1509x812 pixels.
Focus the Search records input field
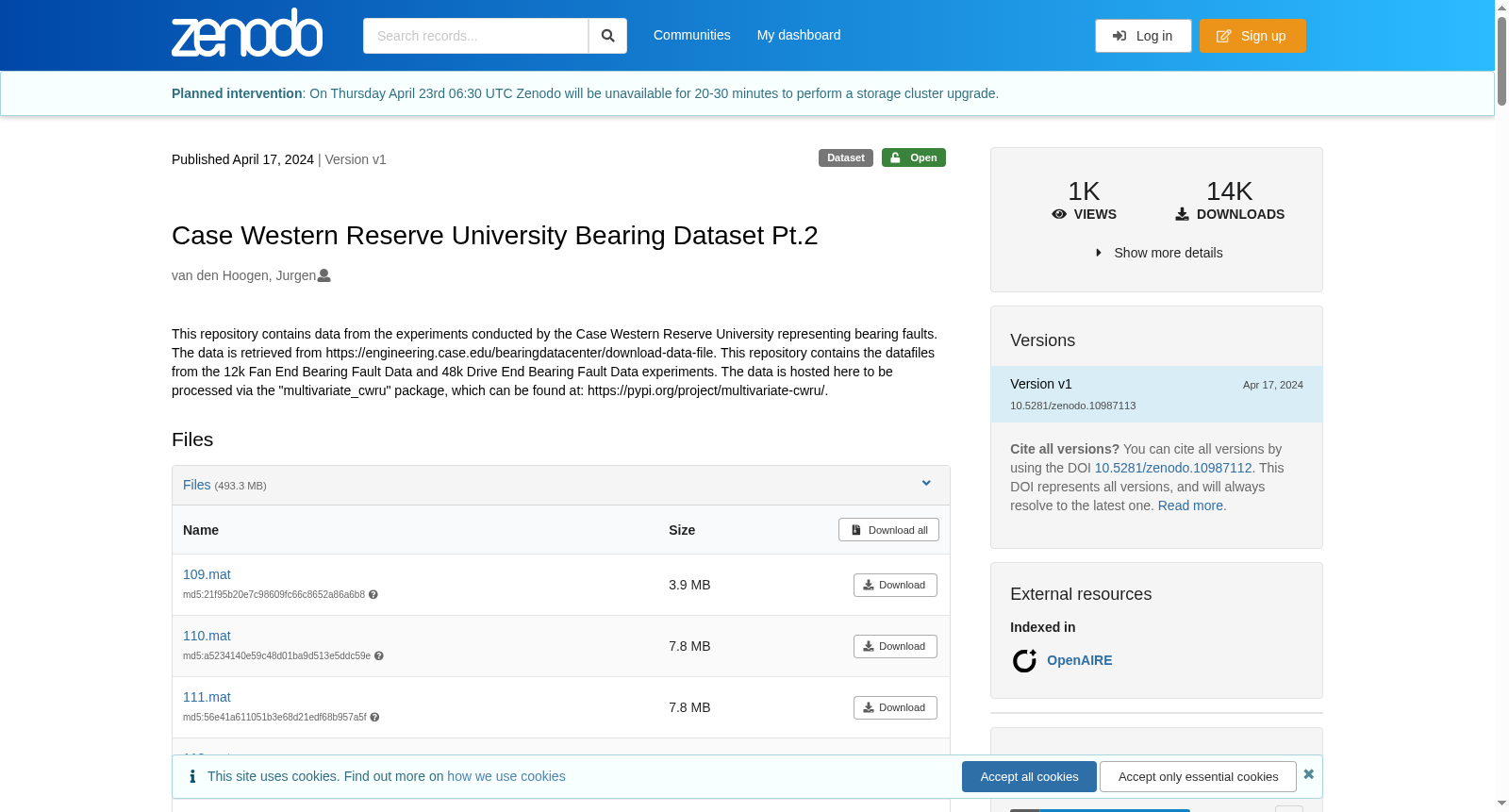(x=475, y=36)
